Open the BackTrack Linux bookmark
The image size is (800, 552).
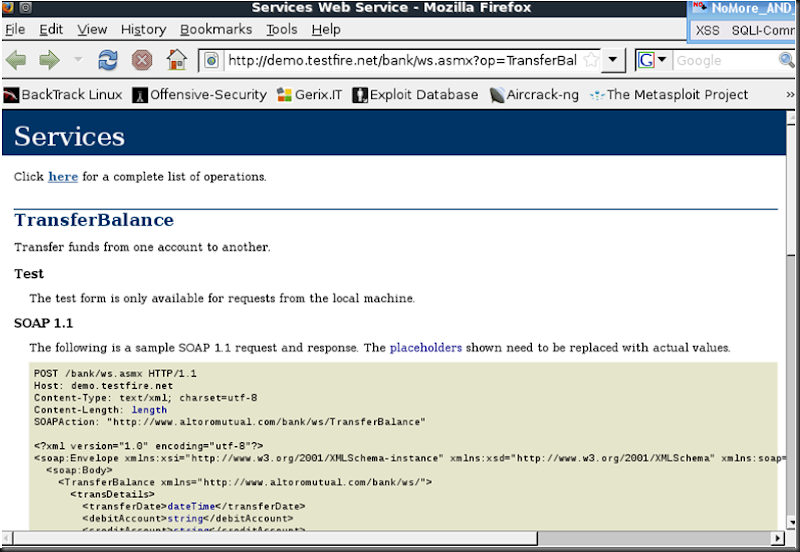pyautogui.click(x=62, y=95)
